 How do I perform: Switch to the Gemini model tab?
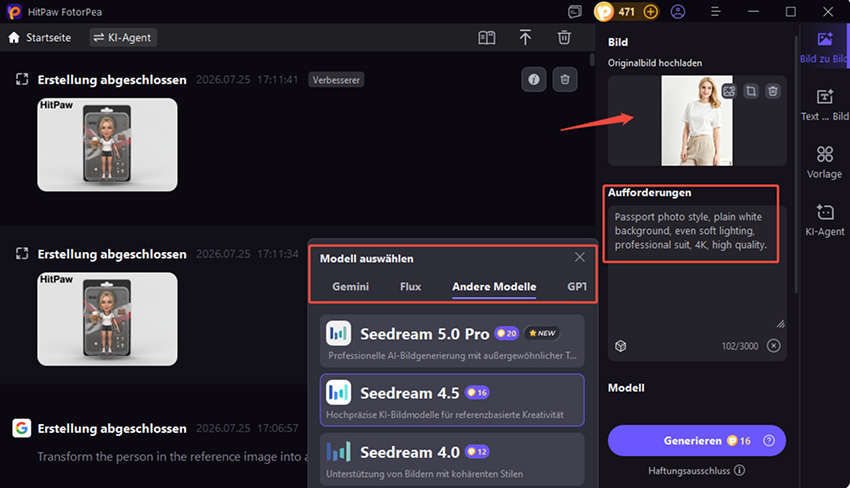[x=350, y=286]
